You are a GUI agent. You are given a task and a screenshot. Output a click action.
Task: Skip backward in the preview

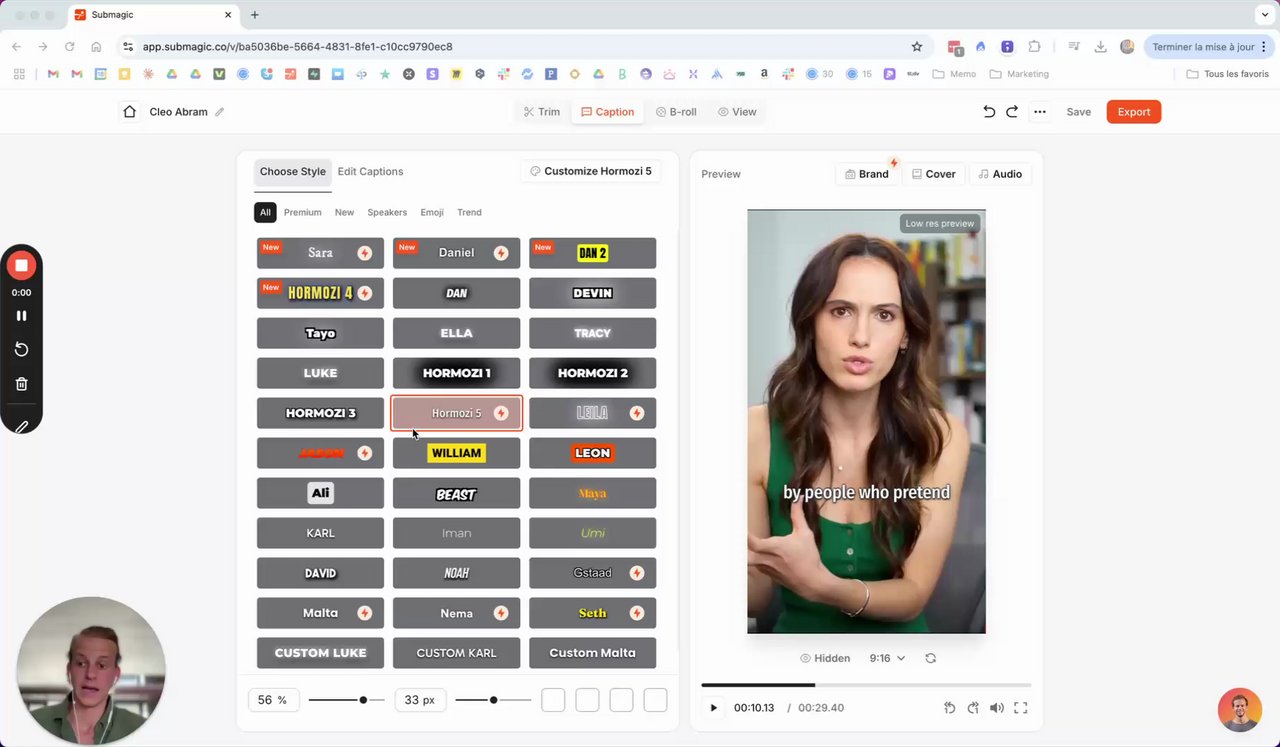tap(949, 708)
